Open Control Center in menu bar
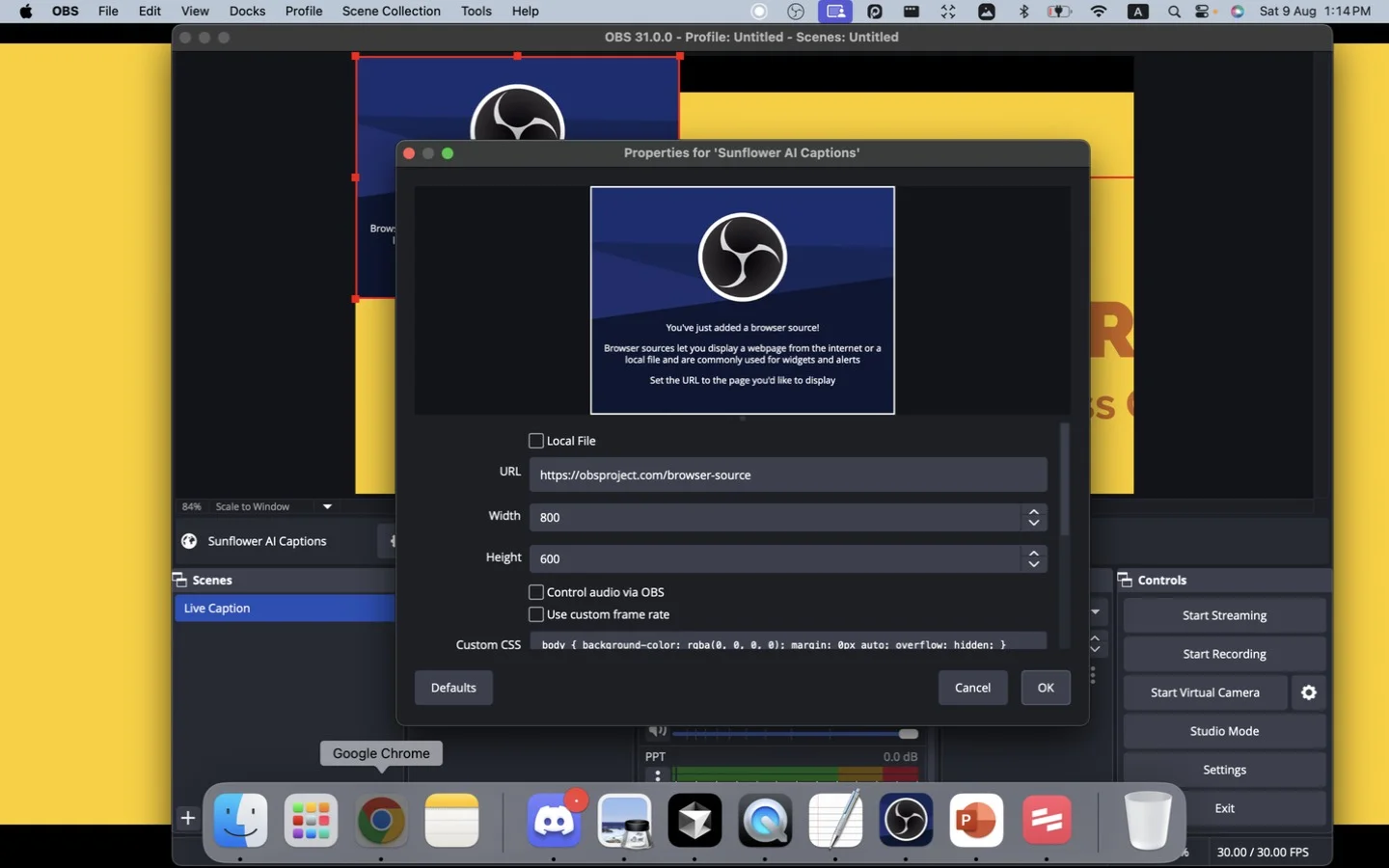Viewport: 1389px width, 868px height. [1204, 12]
